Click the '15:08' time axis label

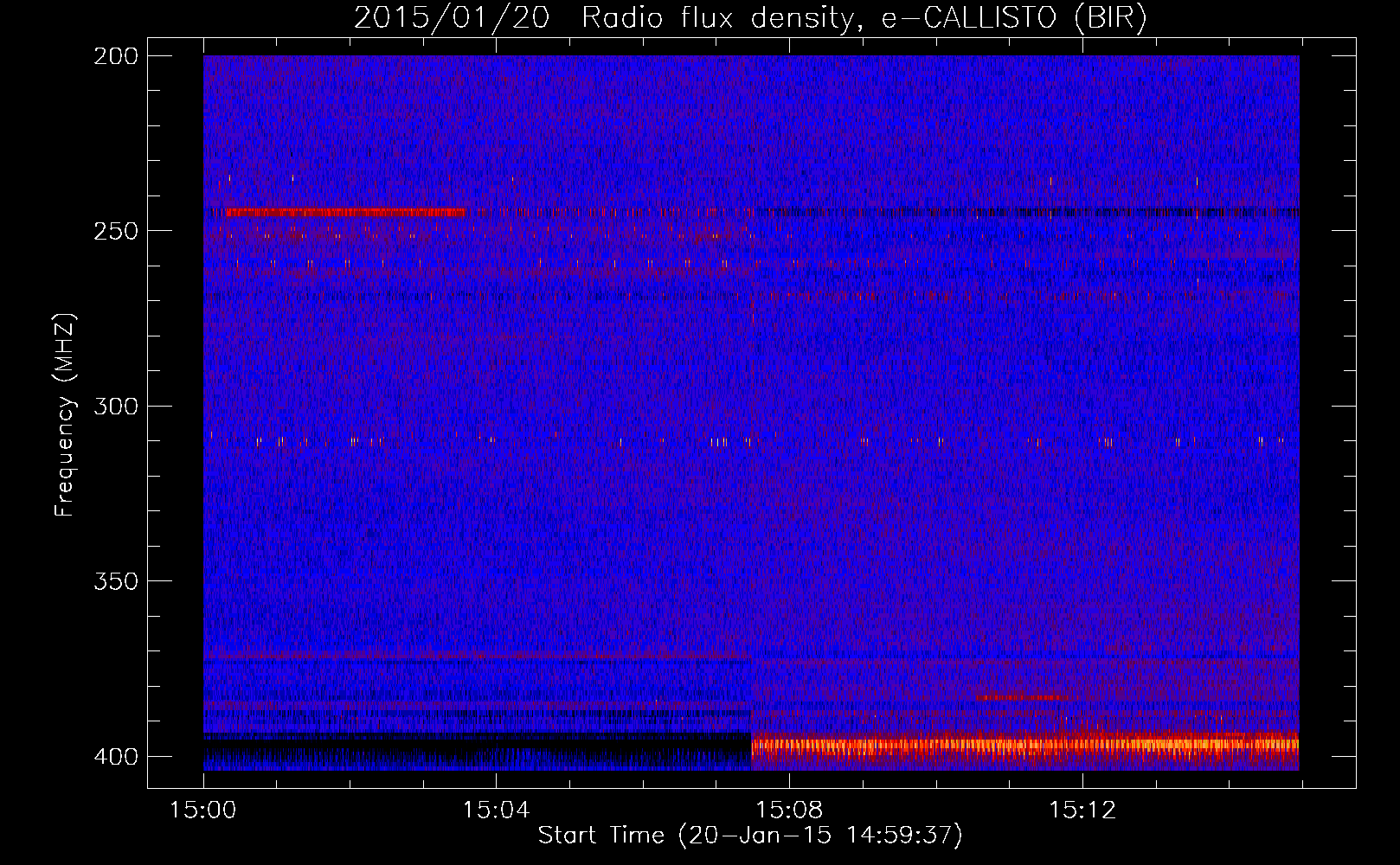789,811
